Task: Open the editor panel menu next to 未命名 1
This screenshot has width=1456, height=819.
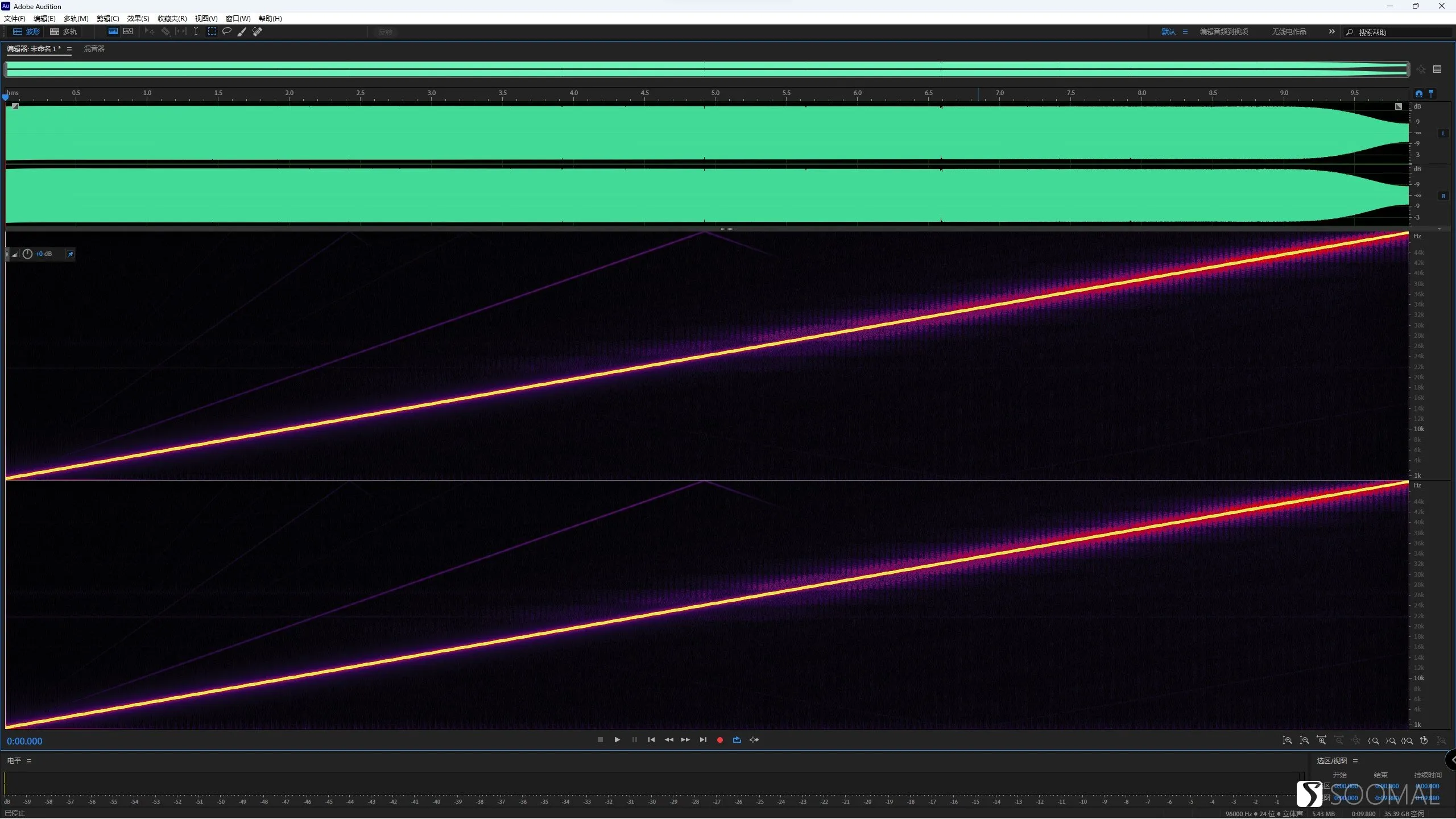Action: pos(69,49)
